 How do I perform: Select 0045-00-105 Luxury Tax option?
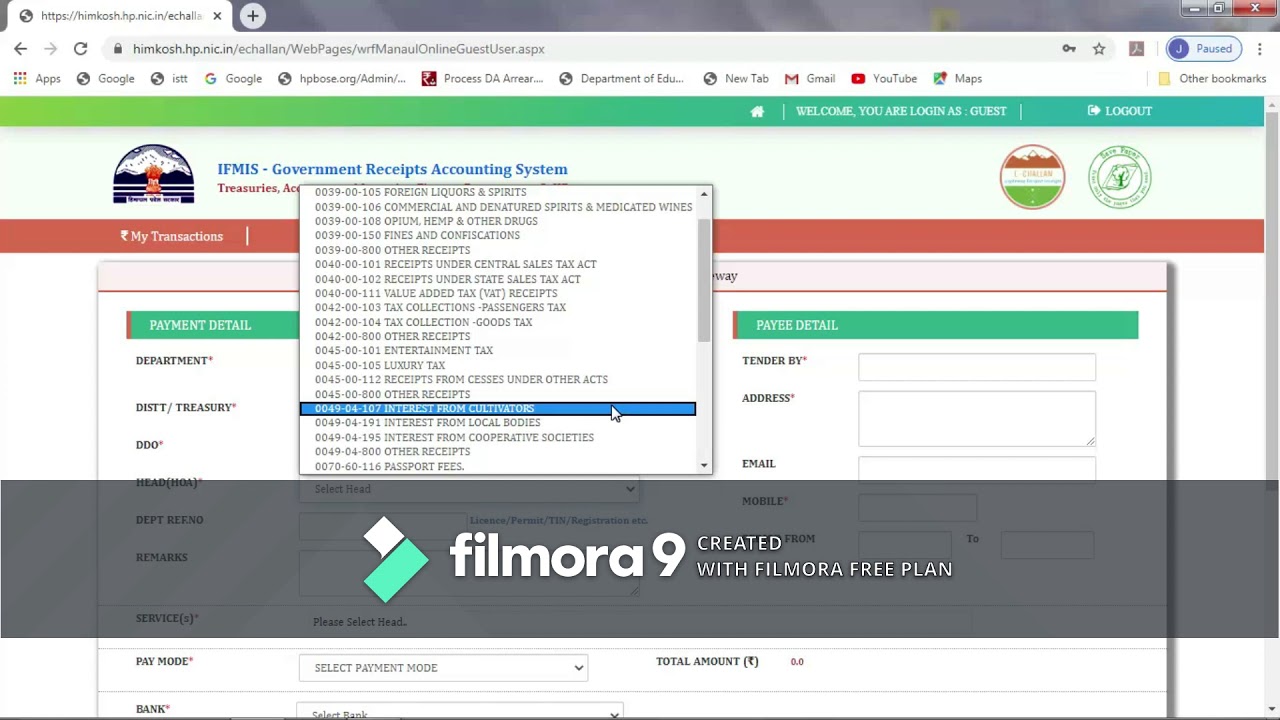coord(498,365)
